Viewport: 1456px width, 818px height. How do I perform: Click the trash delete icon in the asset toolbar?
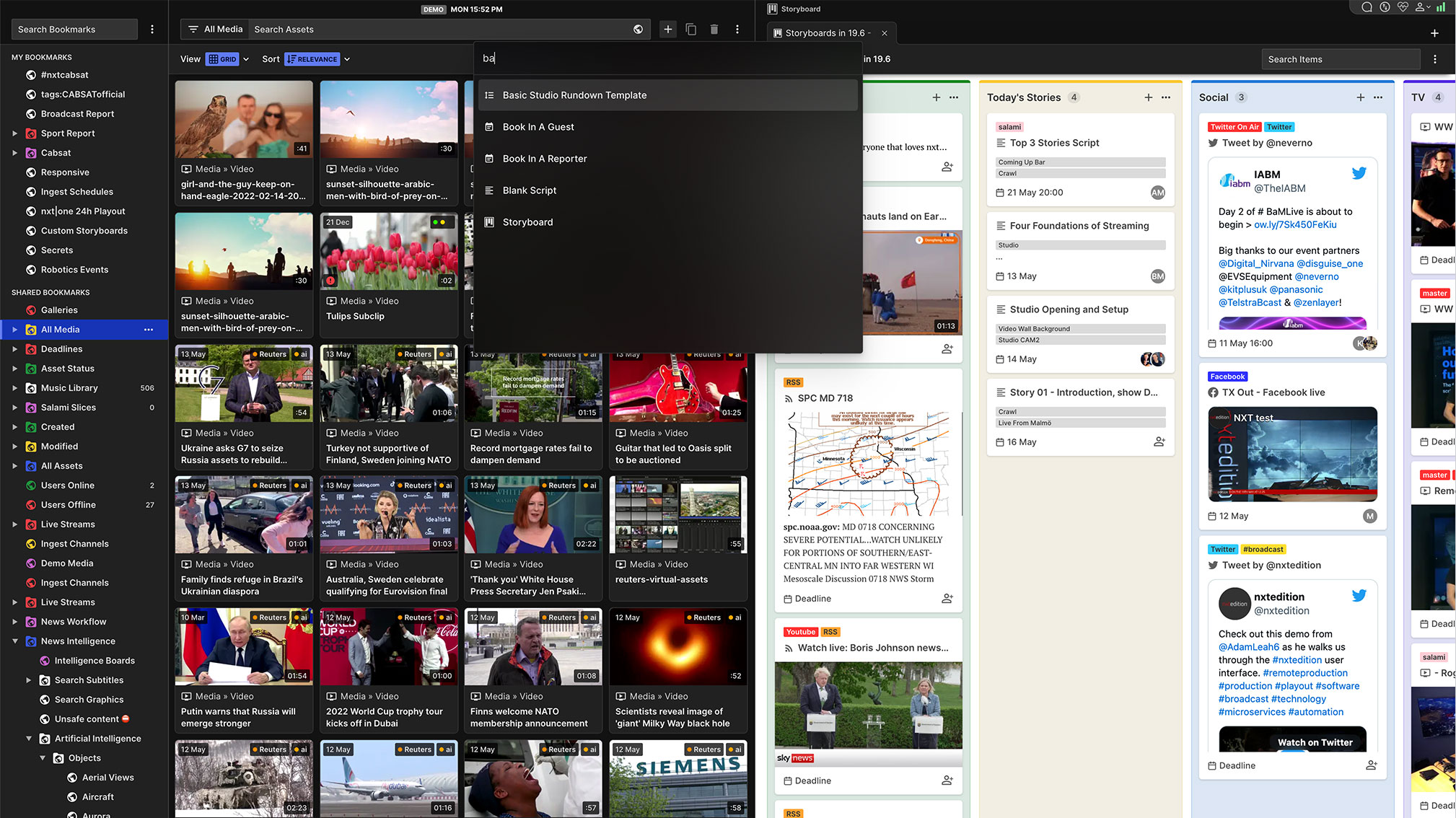pos(714,30)
